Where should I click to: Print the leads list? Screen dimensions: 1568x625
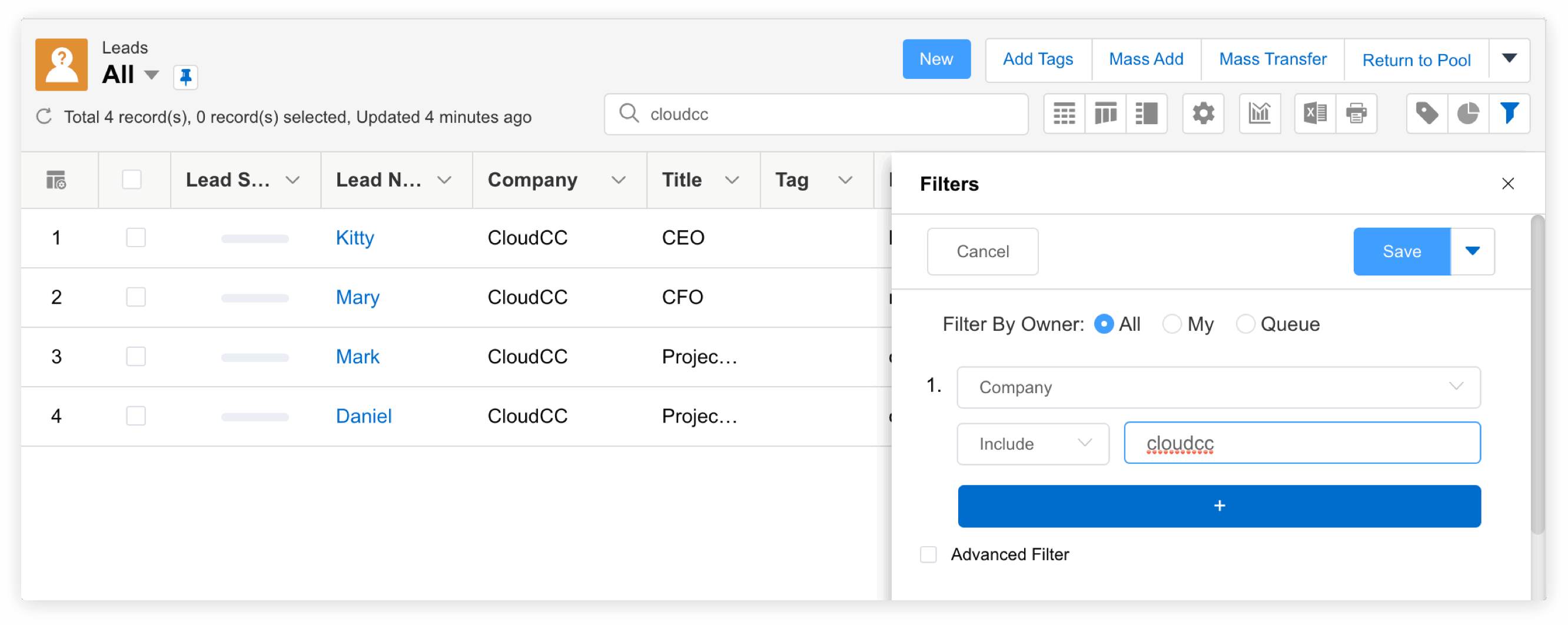(x=1356, y=114)
